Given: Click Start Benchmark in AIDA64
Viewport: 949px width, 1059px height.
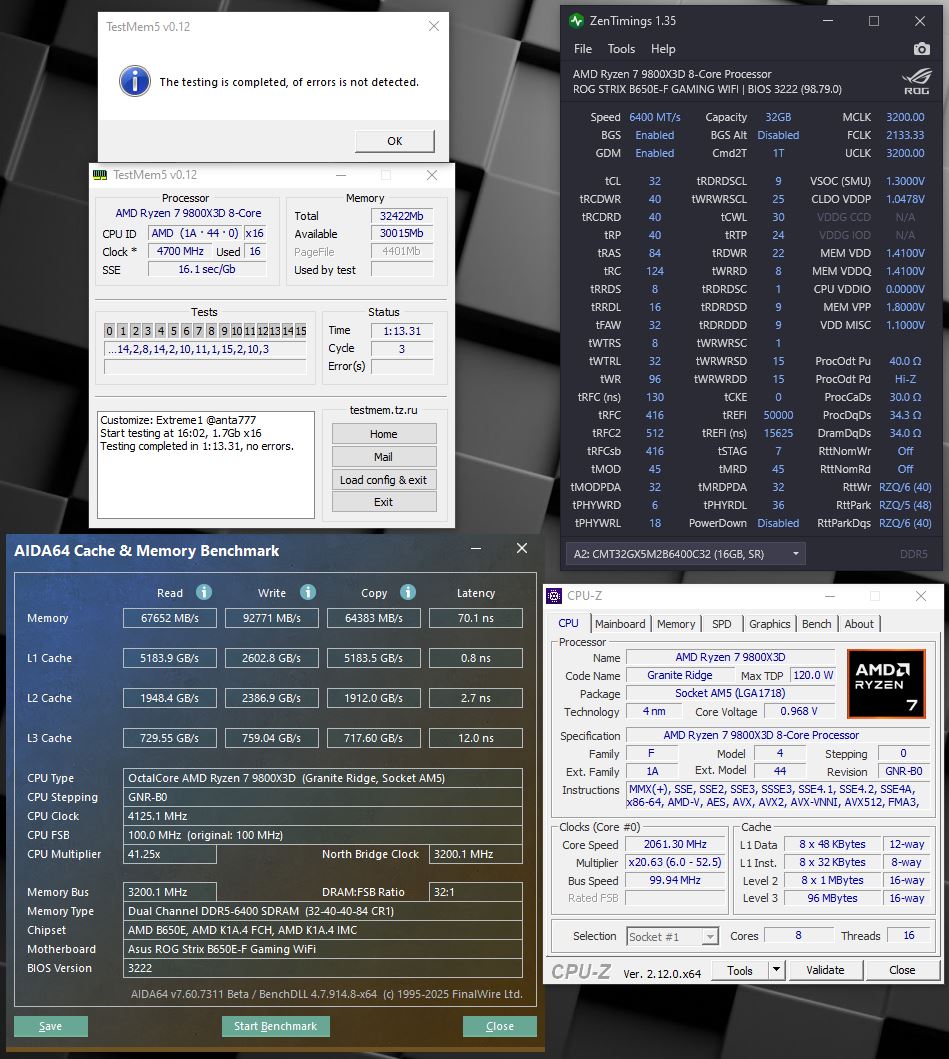Looking at the screenshot, I should [276, 1026].
